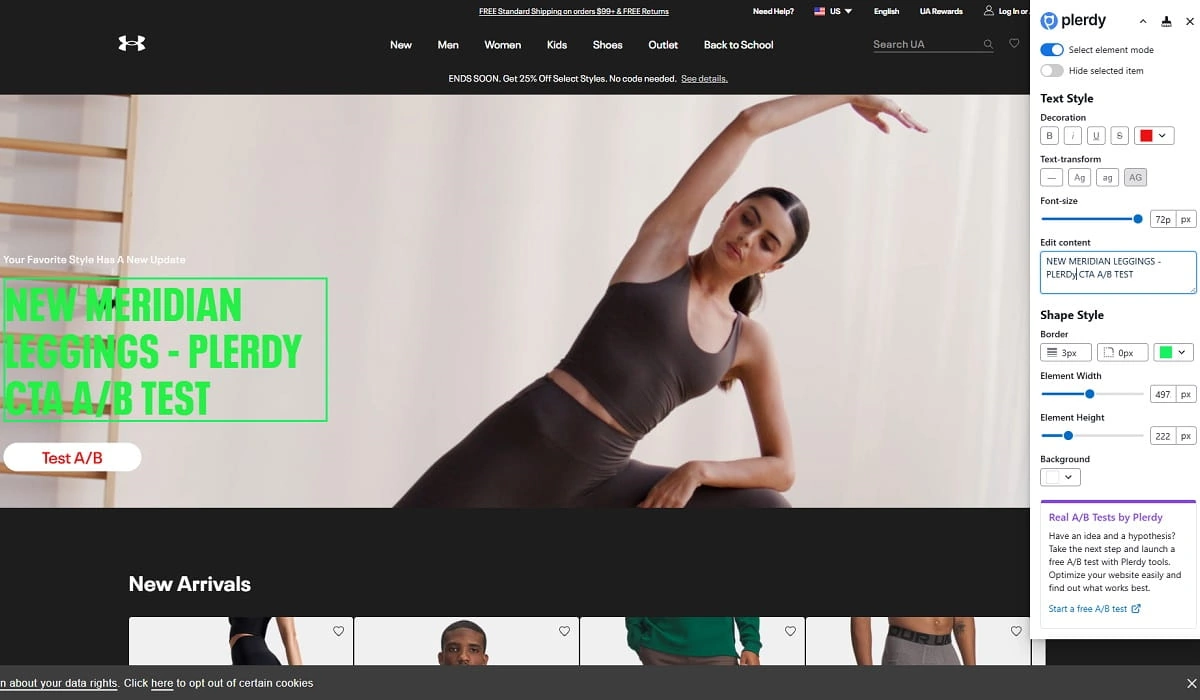Click the Log In user icon

989,11
